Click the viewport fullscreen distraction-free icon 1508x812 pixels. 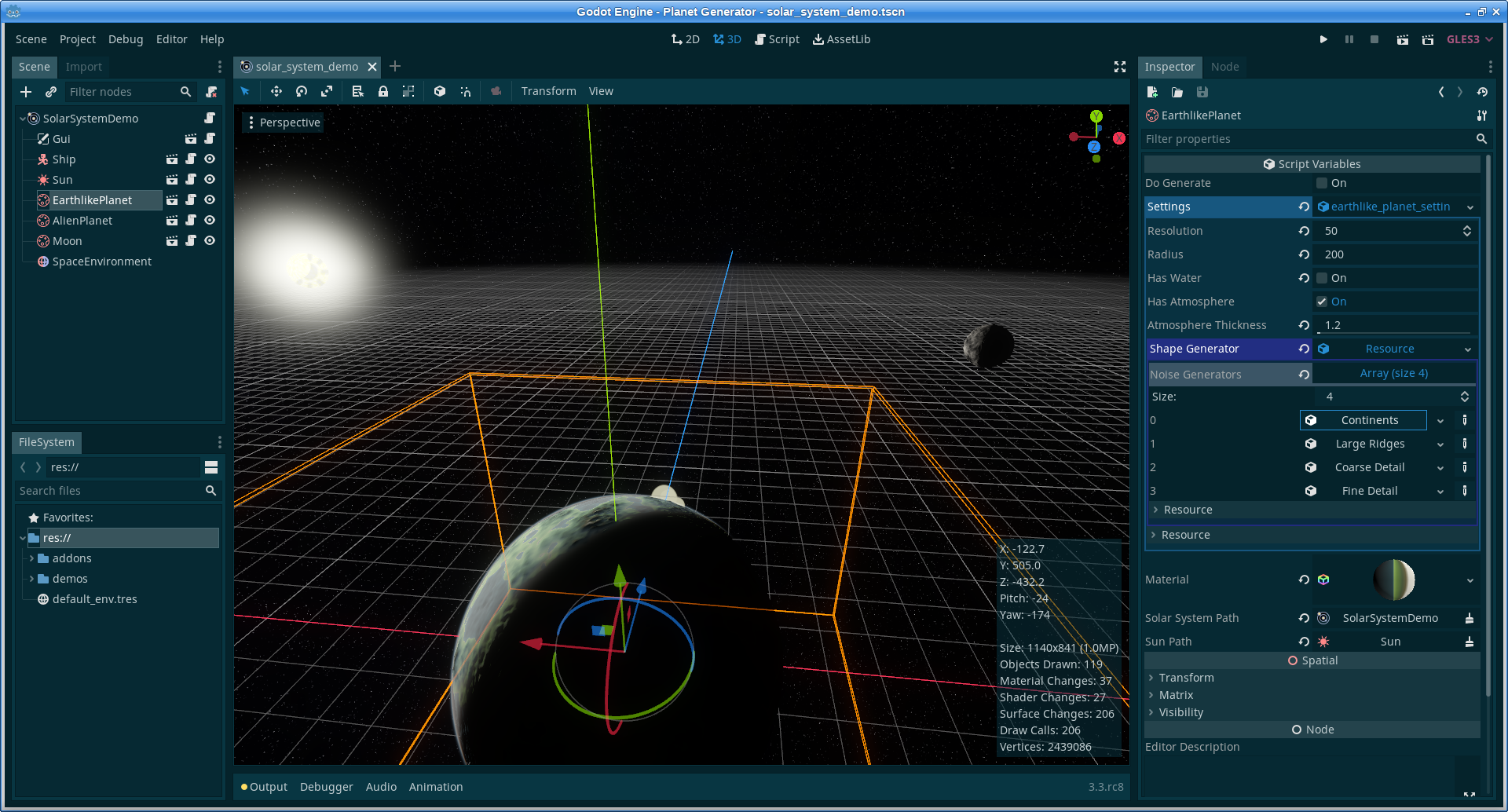click(x=1120, y=67)
